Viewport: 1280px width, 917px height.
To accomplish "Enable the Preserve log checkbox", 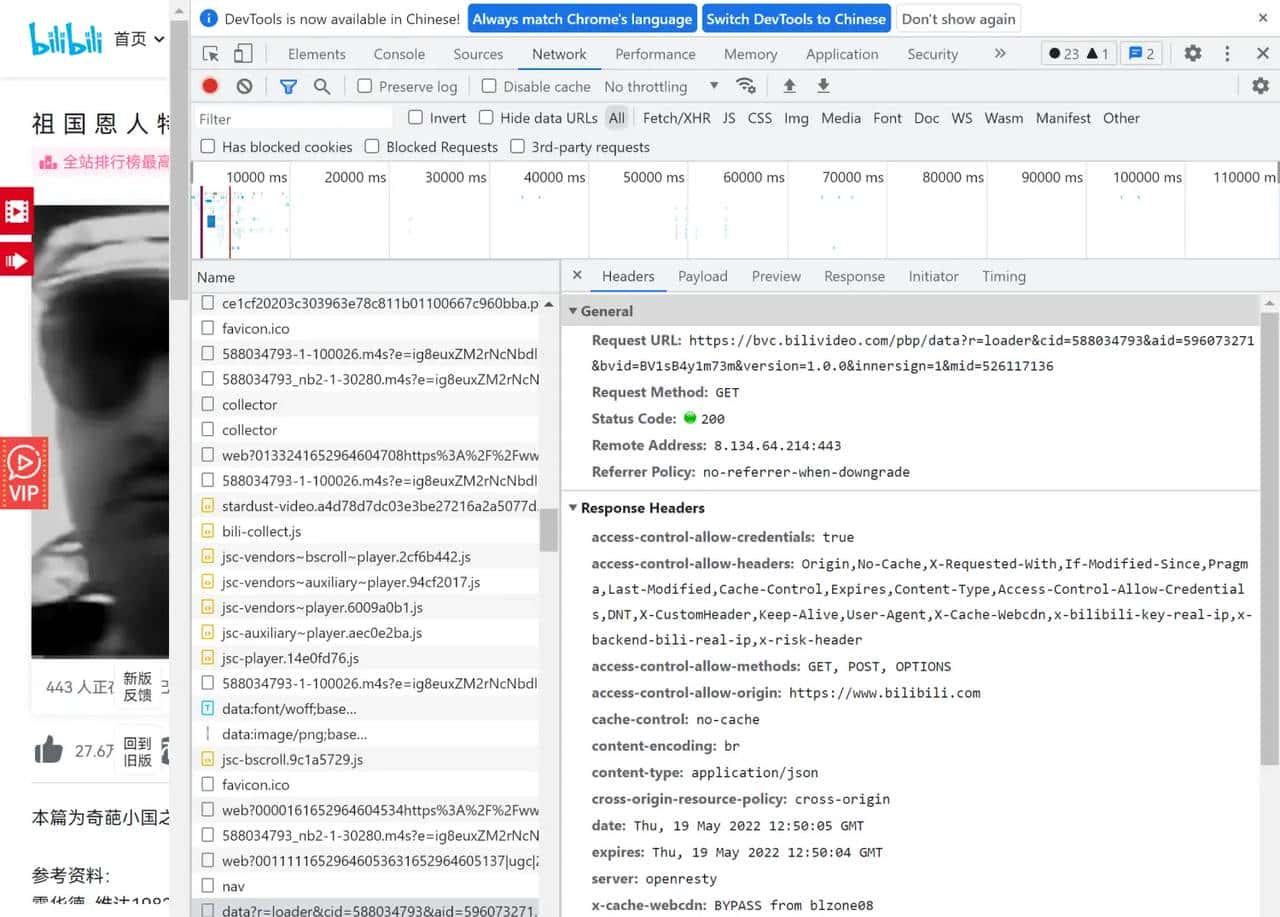I will (365, 86).
